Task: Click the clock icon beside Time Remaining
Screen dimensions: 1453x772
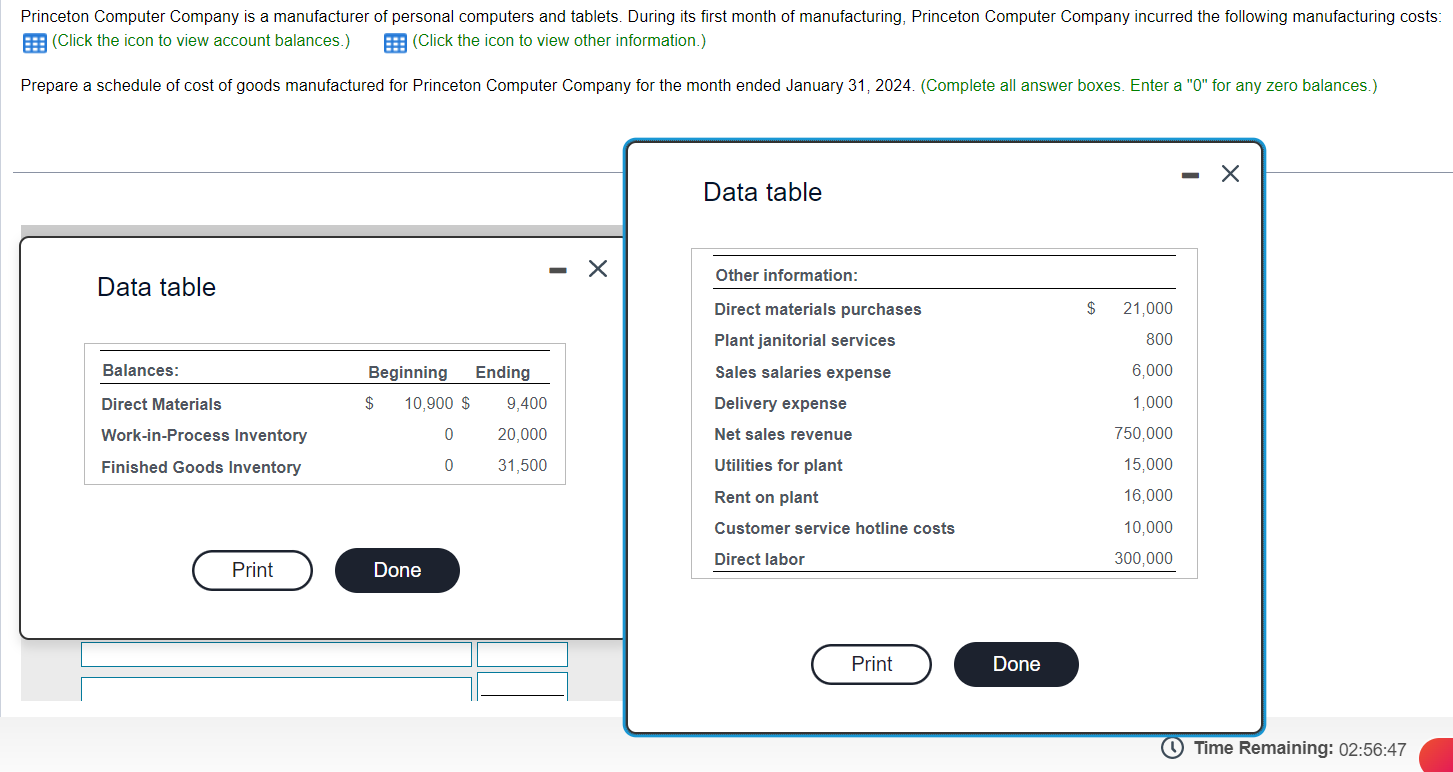Action: click(x=1171, y=748)
